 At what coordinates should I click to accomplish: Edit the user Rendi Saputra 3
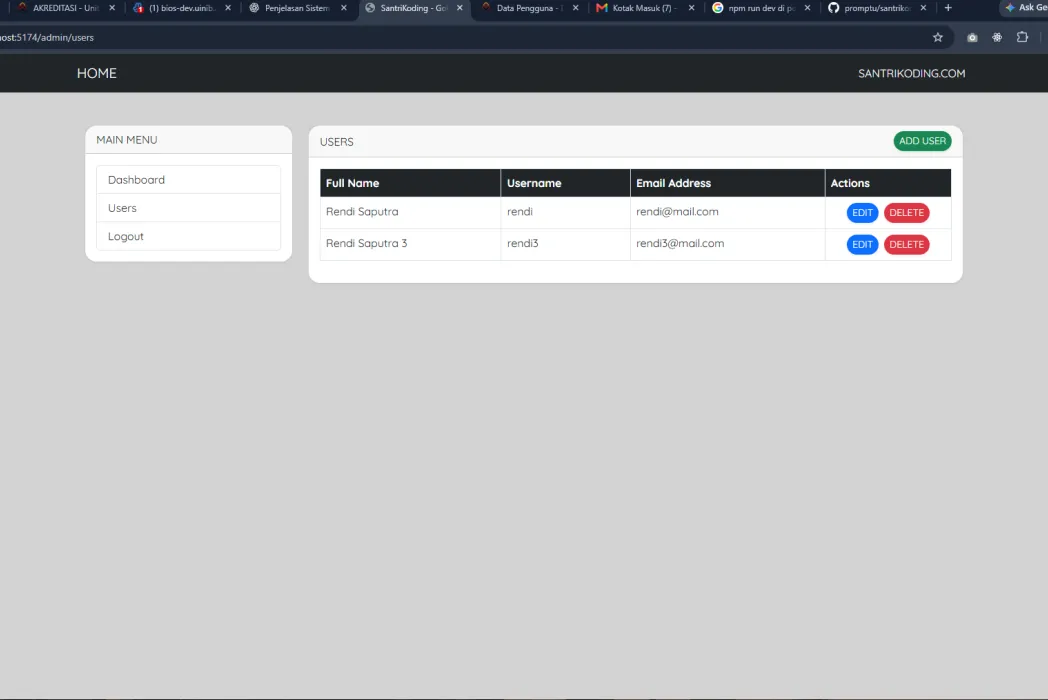click(862, 244)
